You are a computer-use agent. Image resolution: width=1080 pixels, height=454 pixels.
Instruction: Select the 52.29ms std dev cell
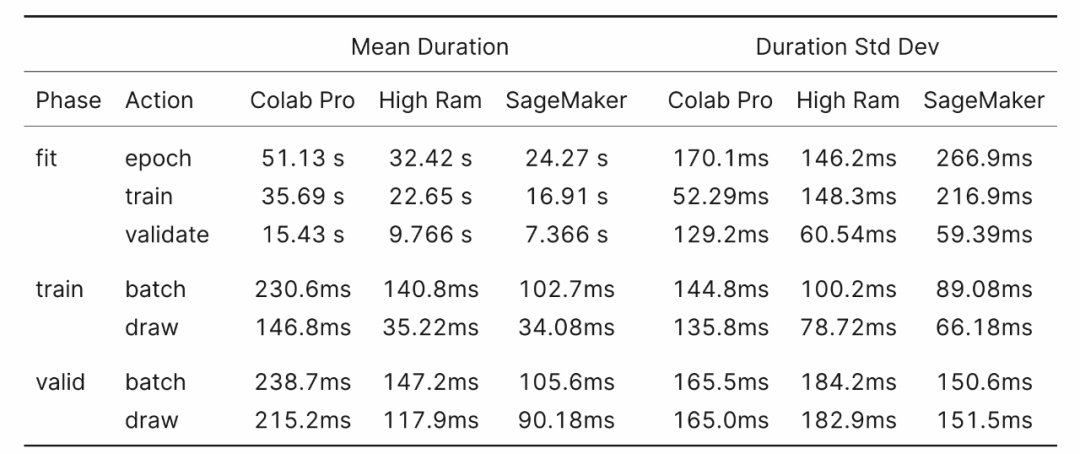coord(720,197)
